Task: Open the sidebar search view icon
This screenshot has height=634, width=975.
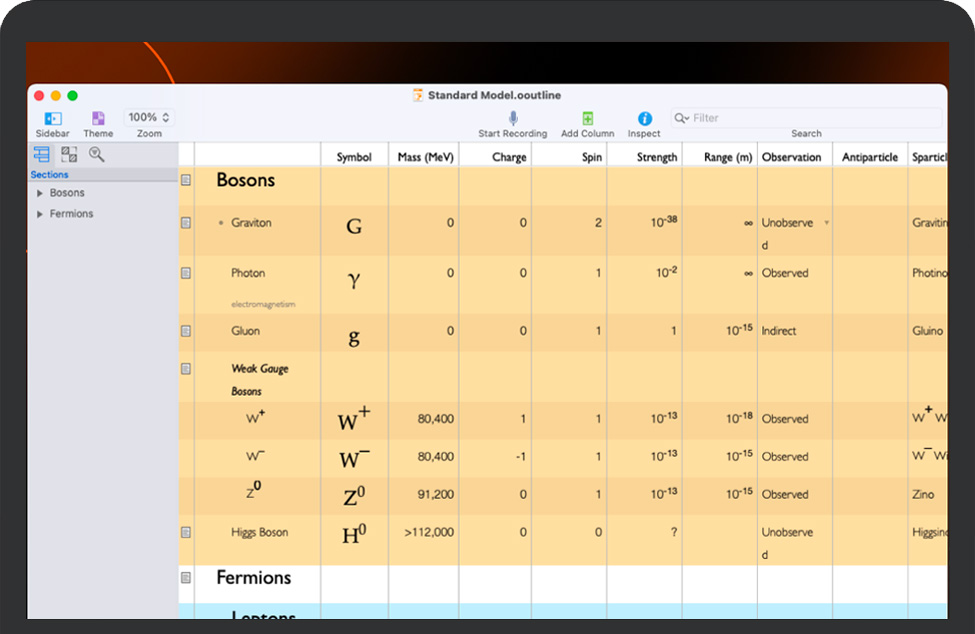Action: point(97,154)
